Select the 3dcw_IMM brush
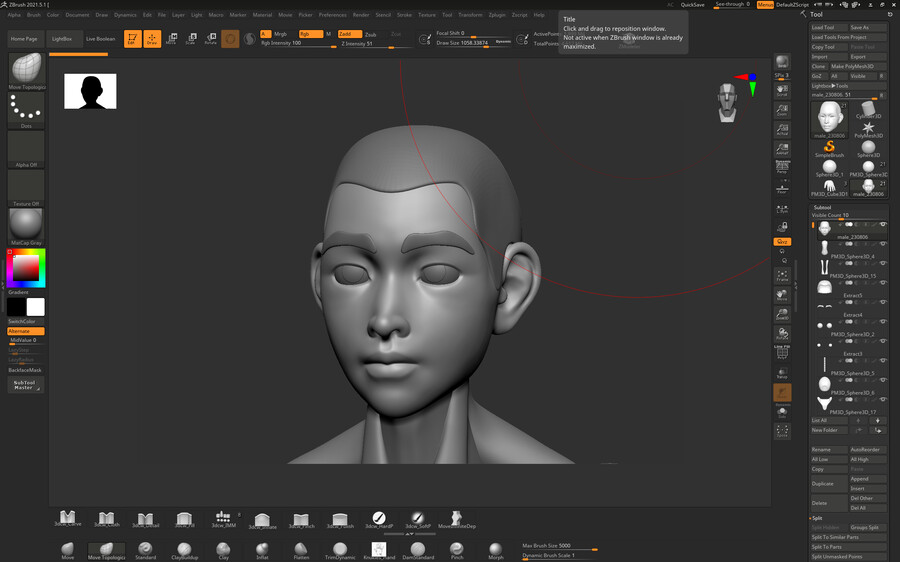The image size is (900, 562). [x=223, y=518]
